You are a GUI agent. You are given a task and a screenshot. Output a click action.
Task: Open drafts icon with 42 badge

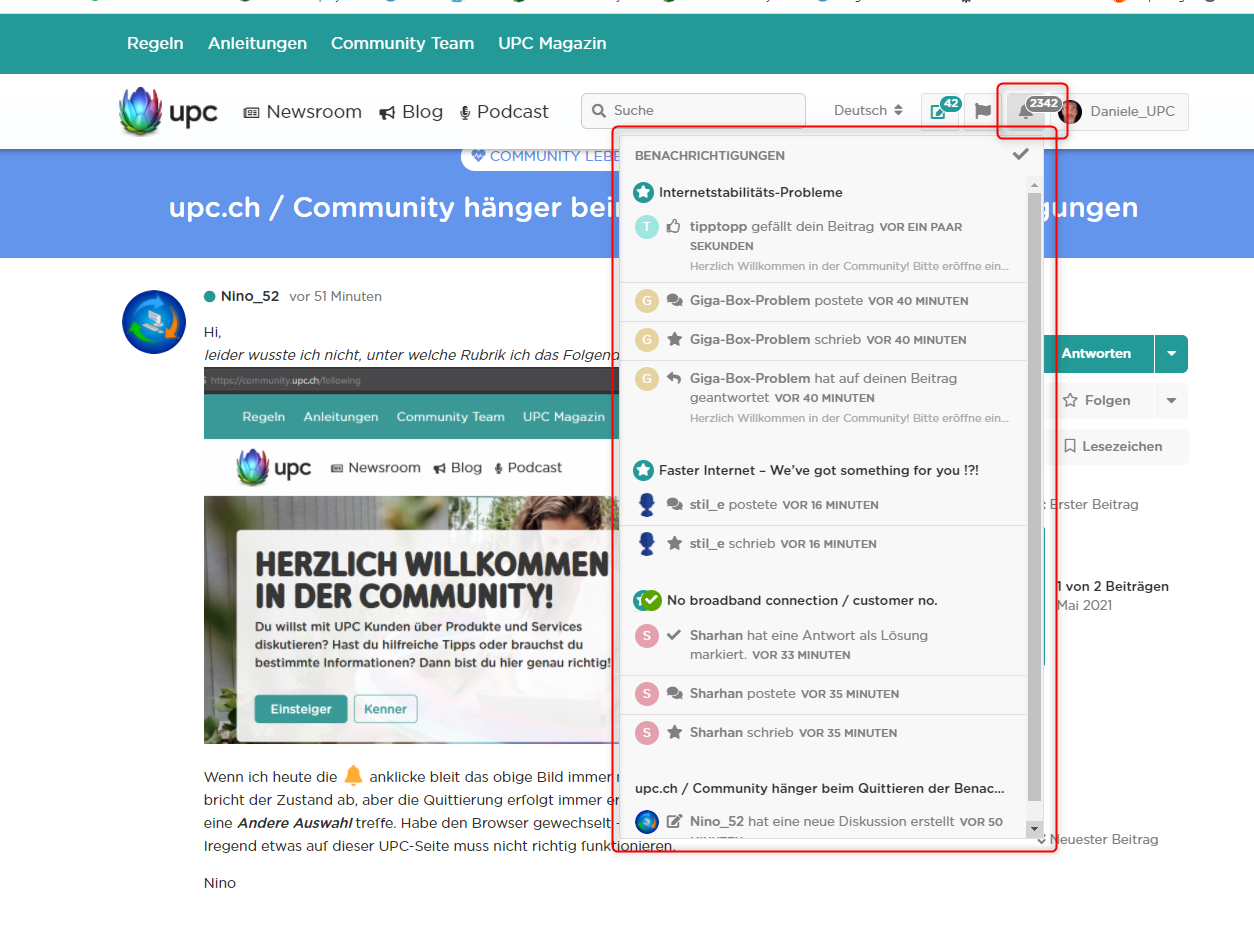coord(939,112)
